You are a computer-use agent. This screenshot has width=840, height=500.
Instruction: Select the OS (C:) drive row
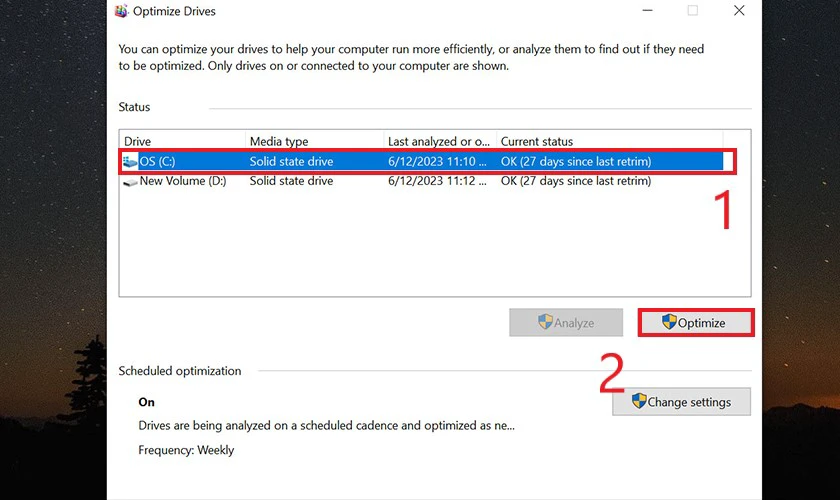(422, 161)
